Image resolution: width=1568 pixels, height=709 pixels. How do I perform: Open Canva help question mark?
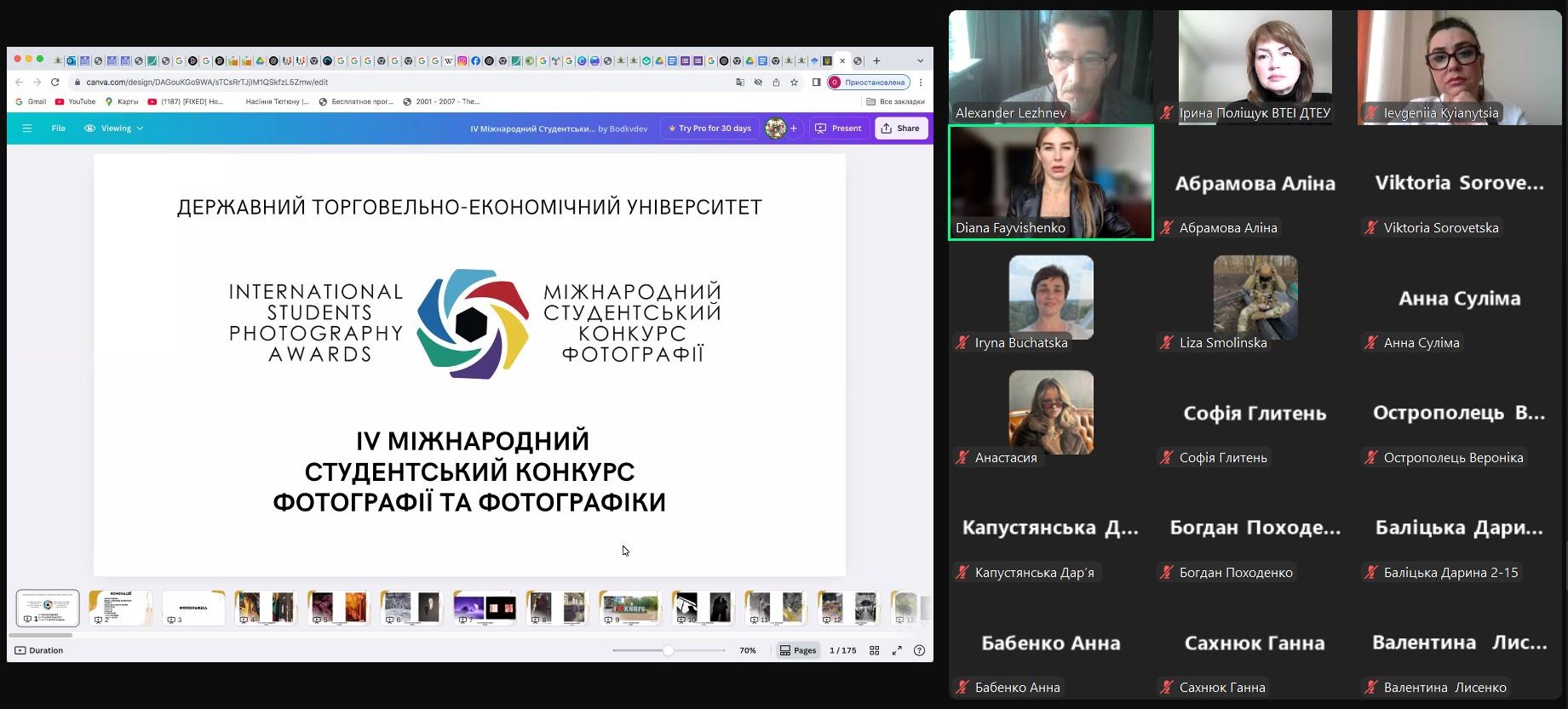coord(919,650)
